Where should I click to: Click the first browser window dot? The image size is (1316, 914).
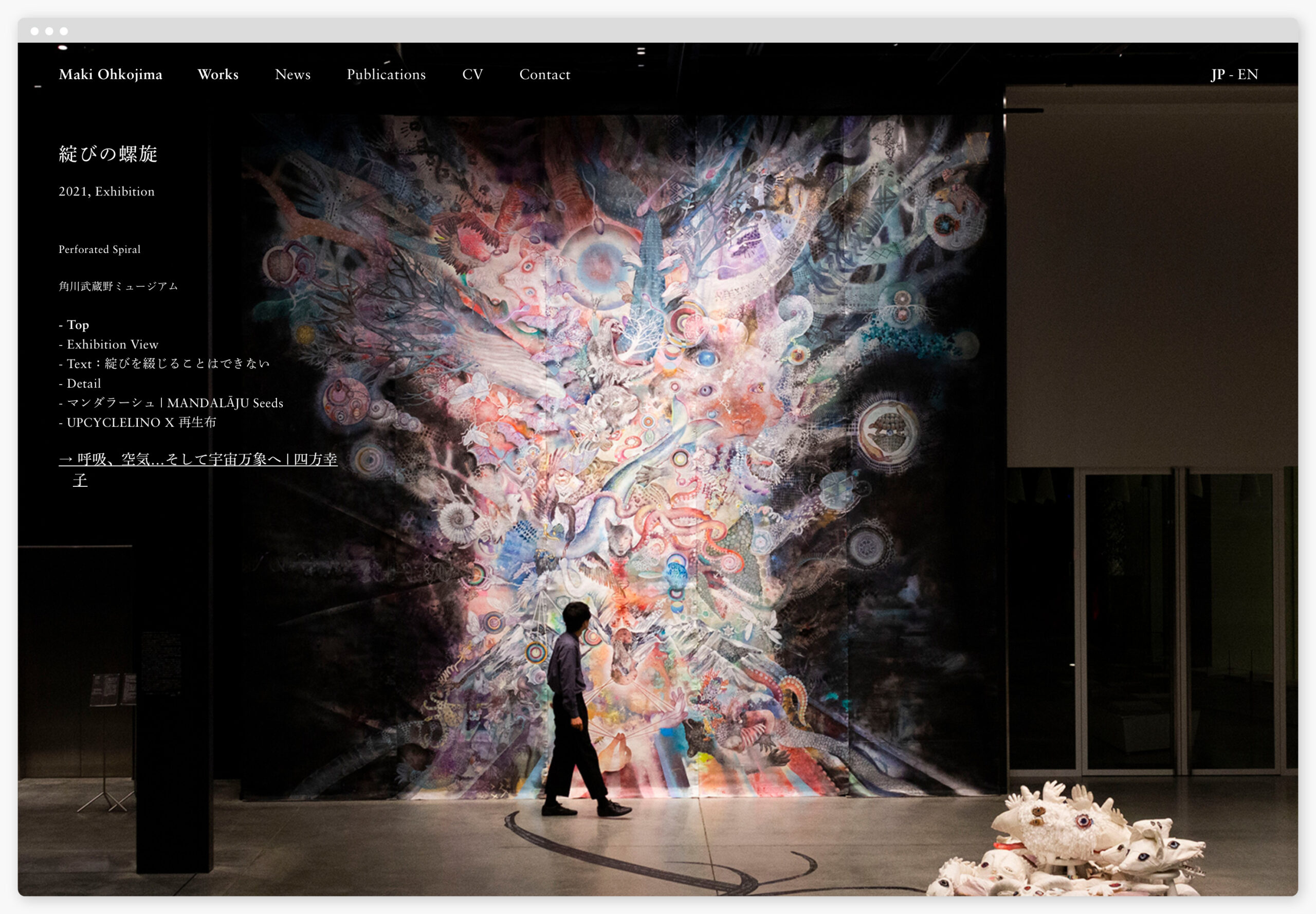point(35,31)
